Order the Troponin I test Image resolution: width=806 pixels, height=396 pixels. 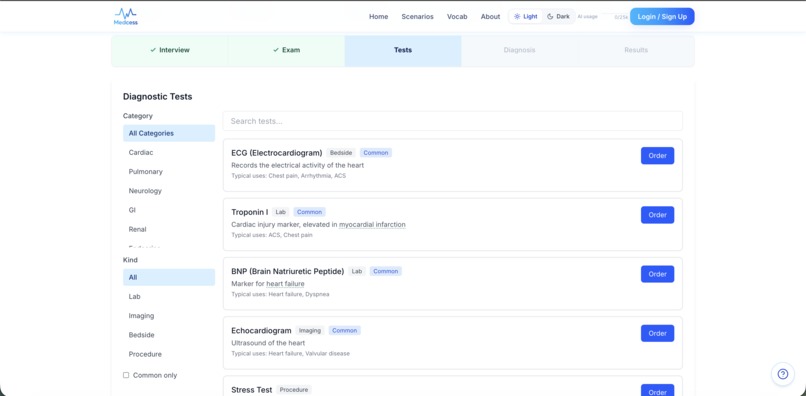click(x=657, y=215)
